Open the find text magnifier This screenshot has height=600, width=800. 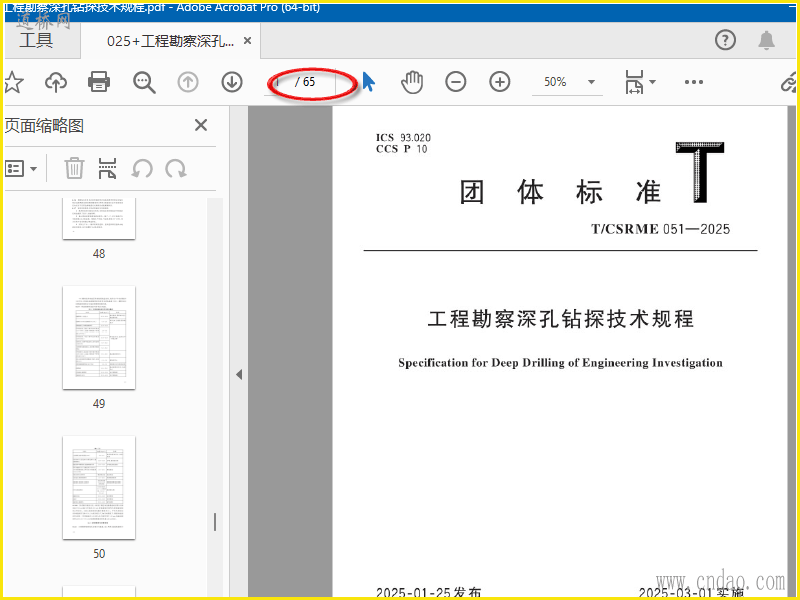[144, 82]
